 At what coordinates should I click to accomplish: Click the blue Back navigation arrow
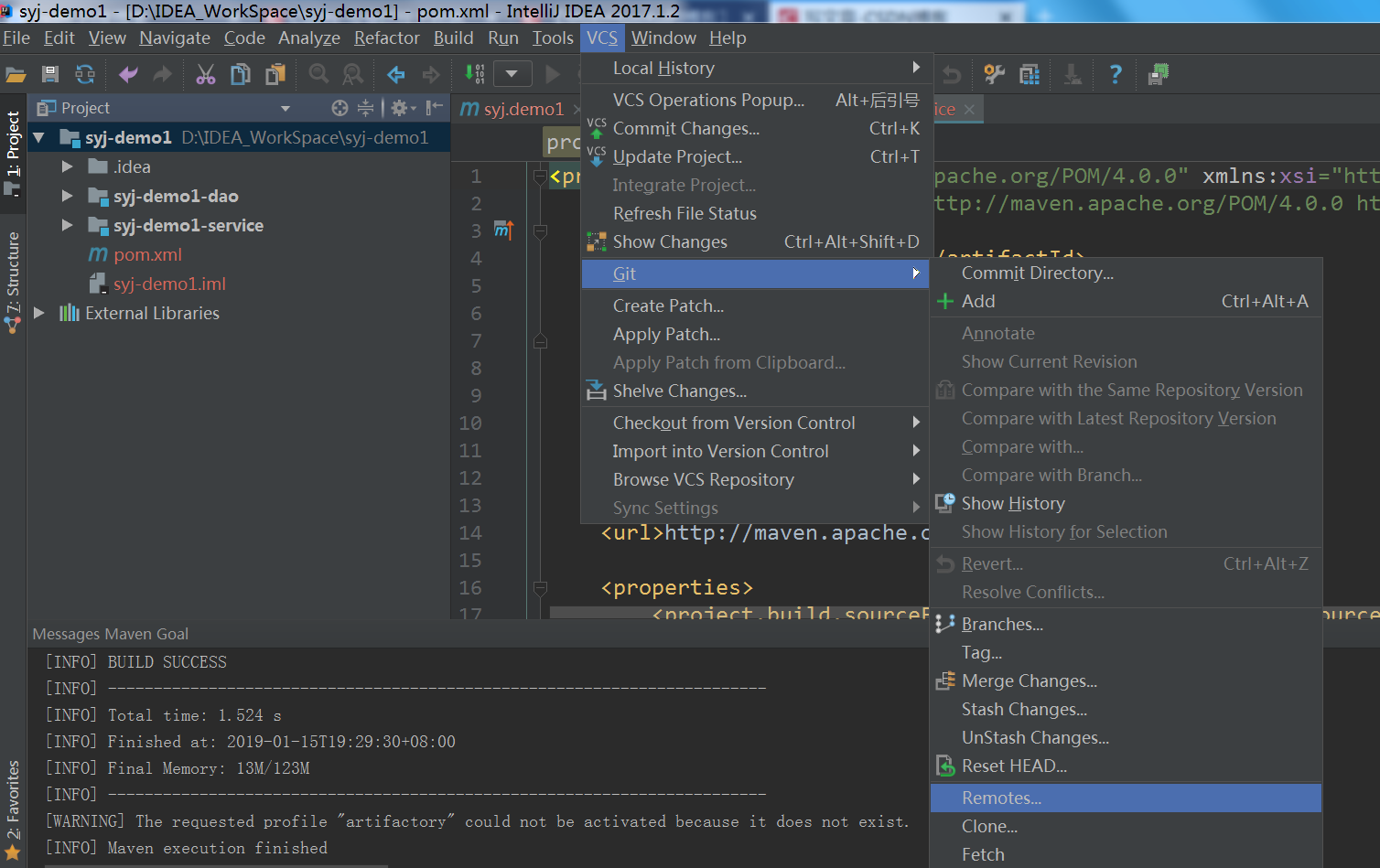(x=396, y=74)
